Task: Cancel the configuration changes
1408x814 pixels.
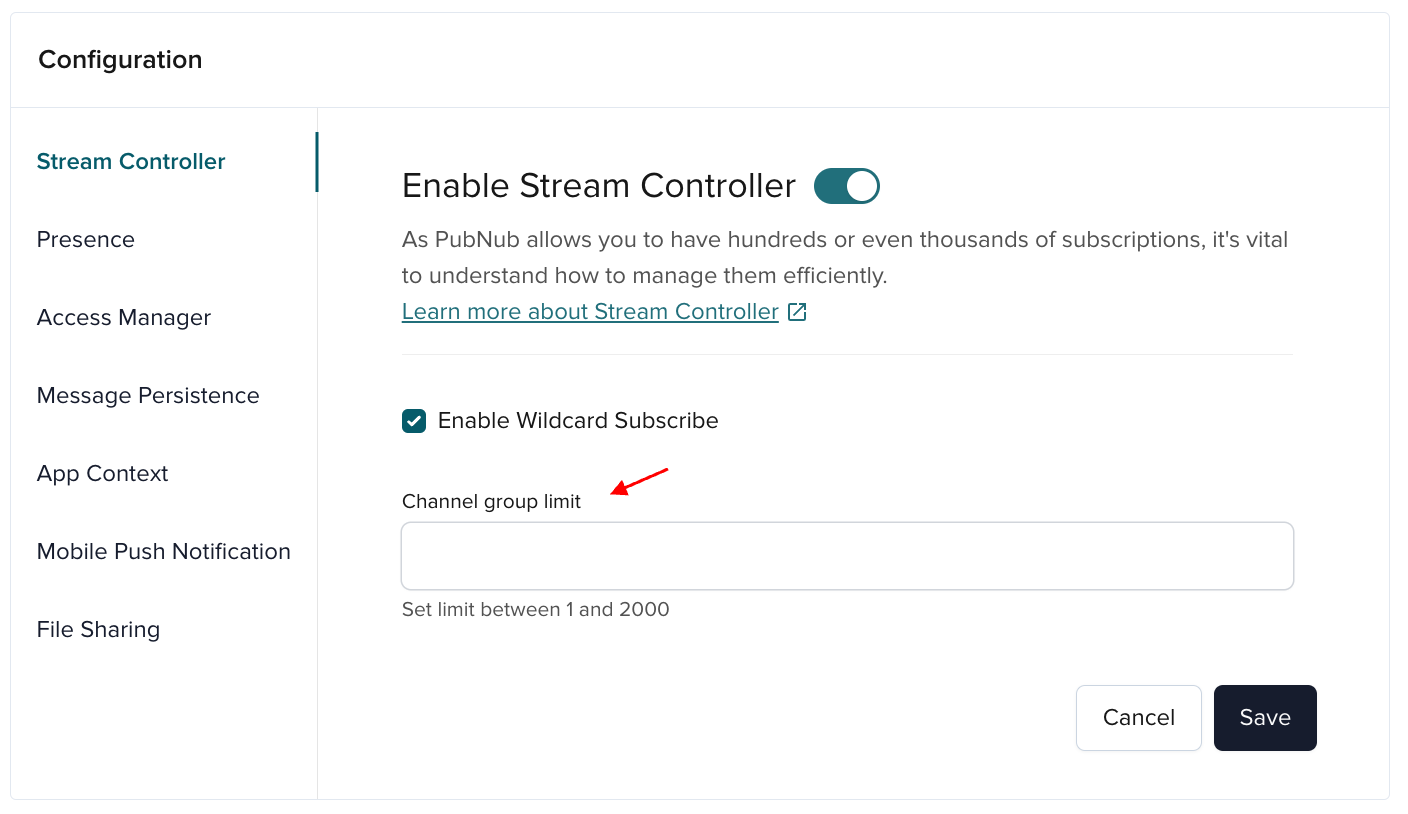Action: [x=1138, y=717]
